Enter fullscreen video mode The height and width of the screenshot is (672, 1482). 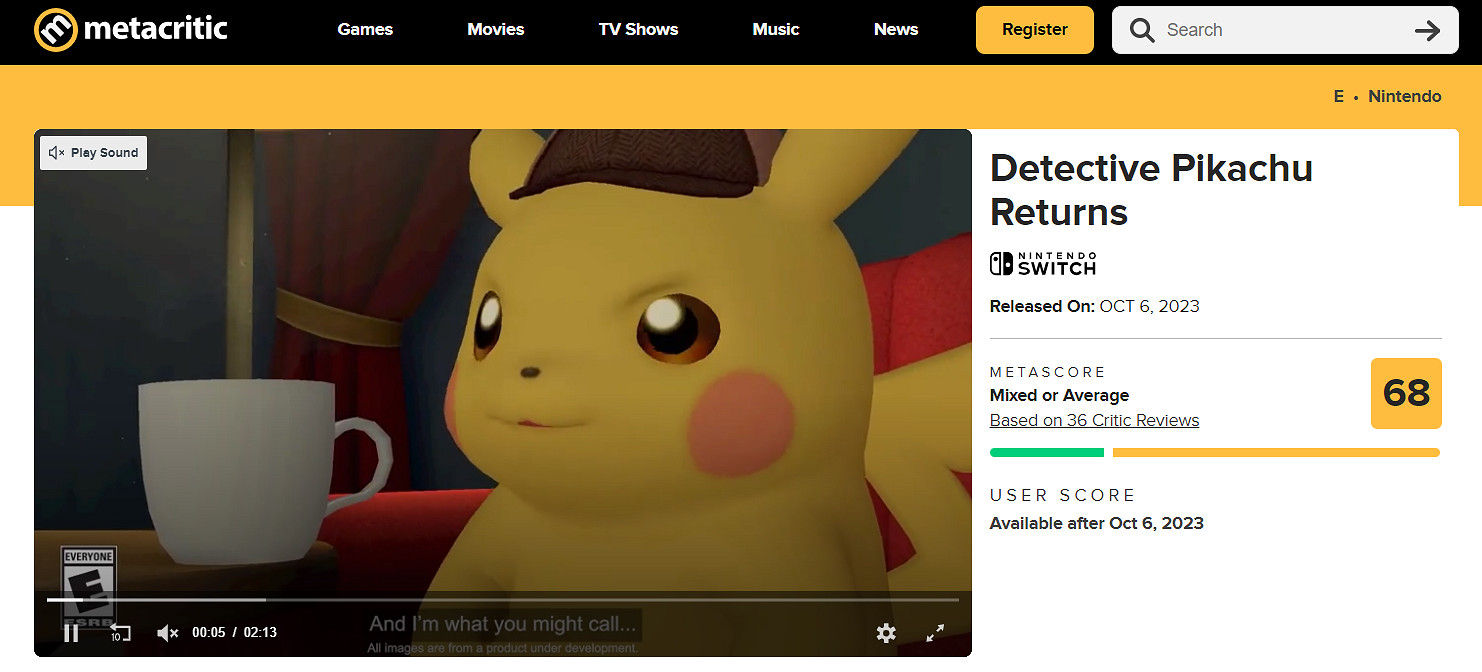(935, 633)
